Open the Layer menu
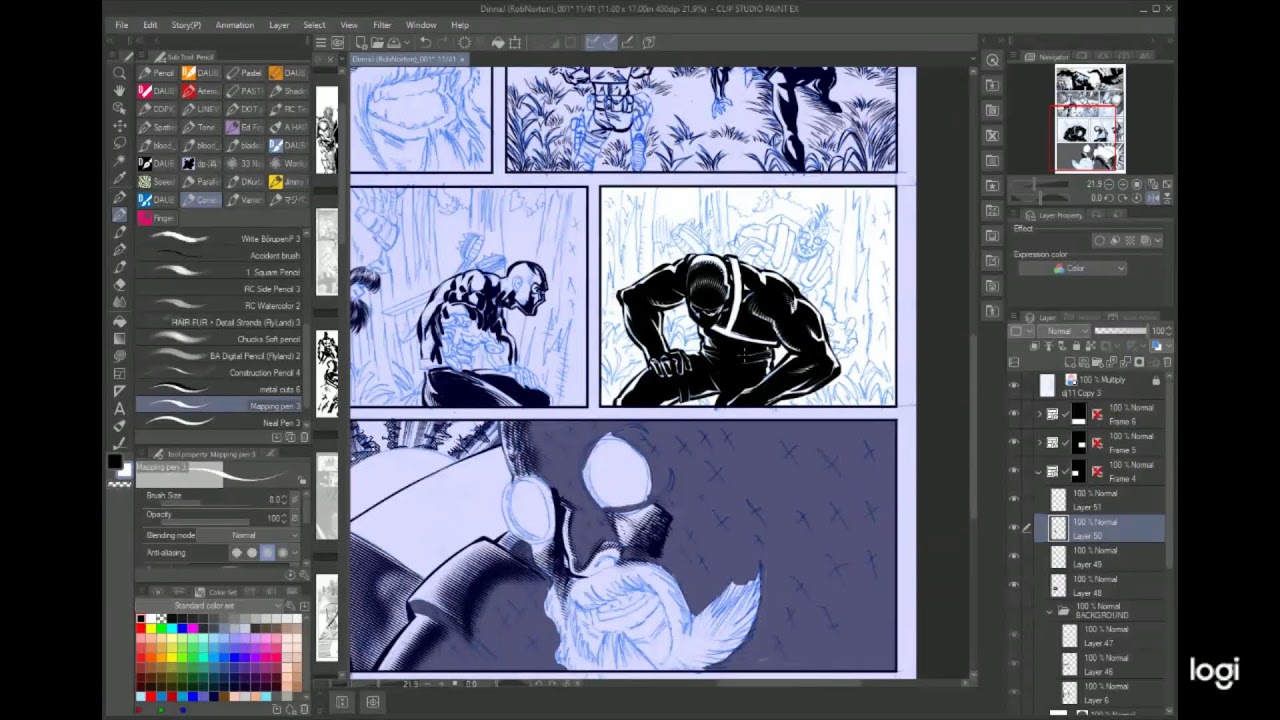 click(x=279, y=25)
